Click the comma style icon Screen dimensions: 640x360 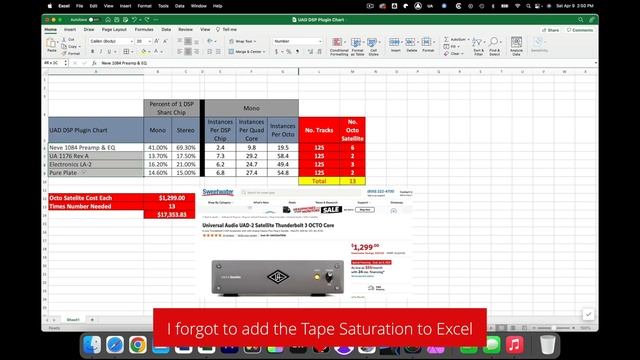point(297,52)
